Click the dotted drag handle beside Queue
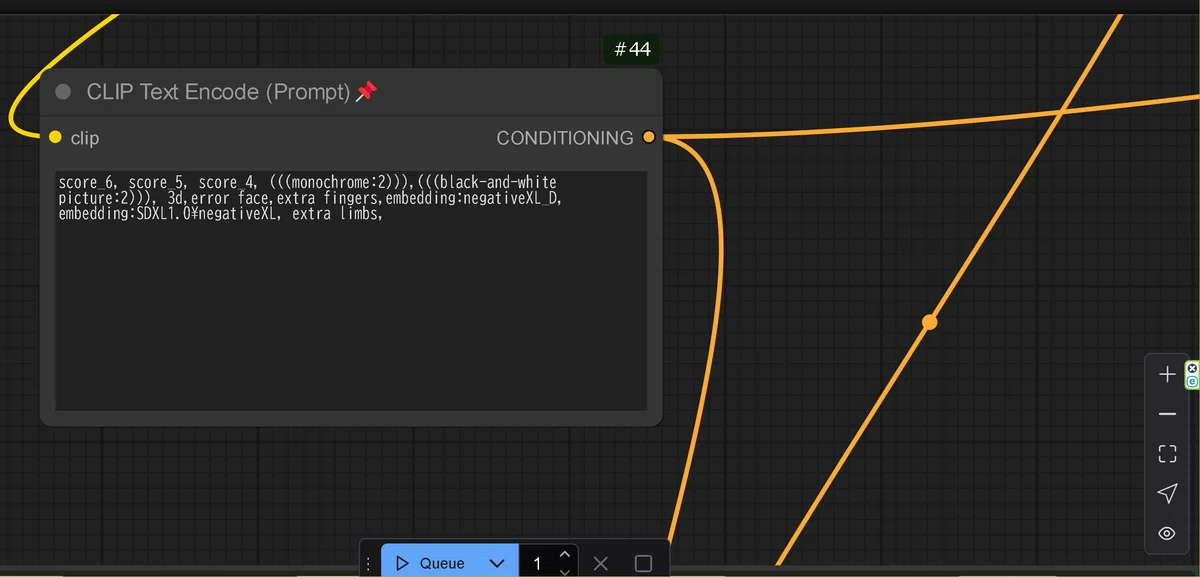 [x=368, y=564]
